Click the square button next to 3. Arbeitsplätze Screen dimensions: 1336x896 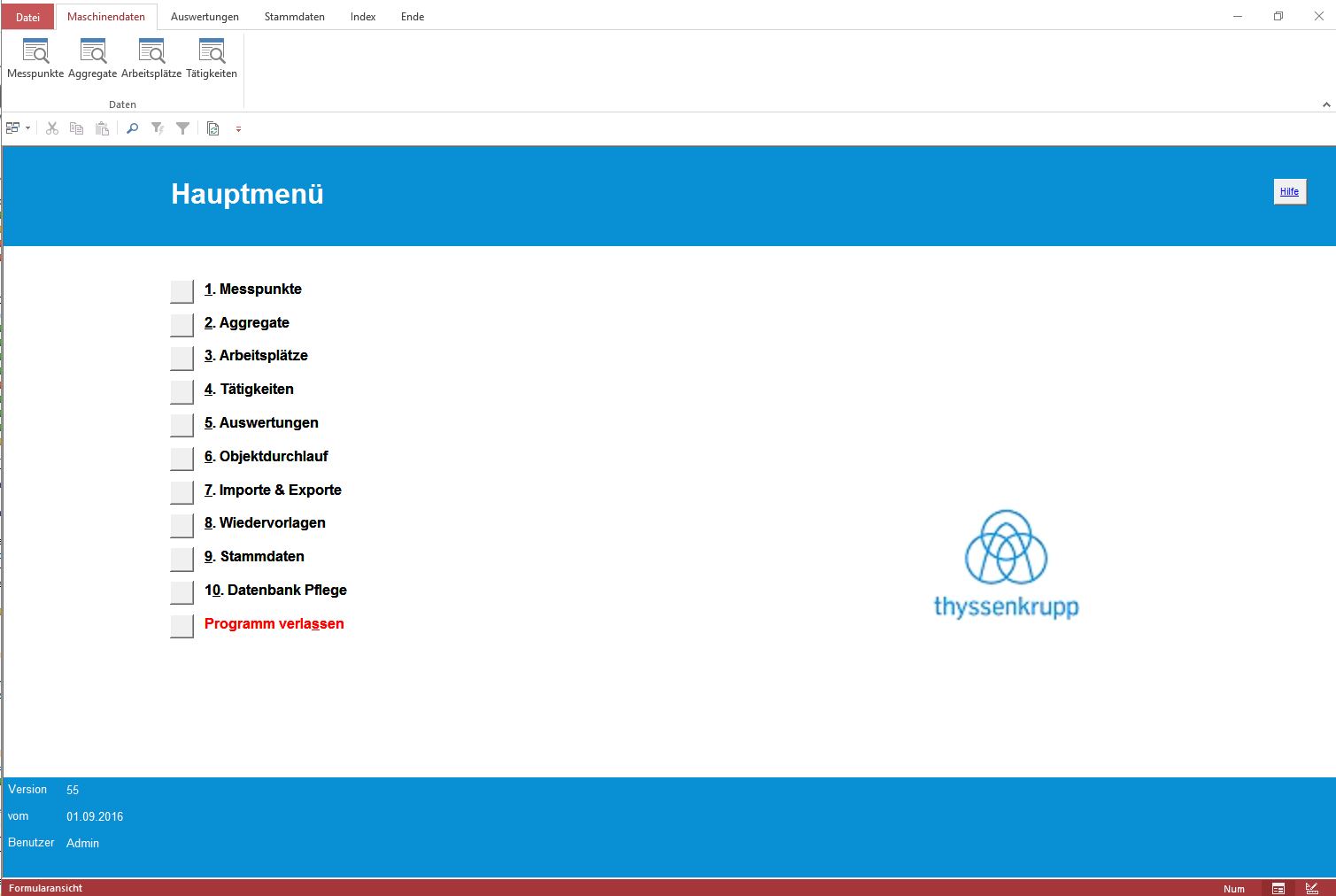coord(181,358)
